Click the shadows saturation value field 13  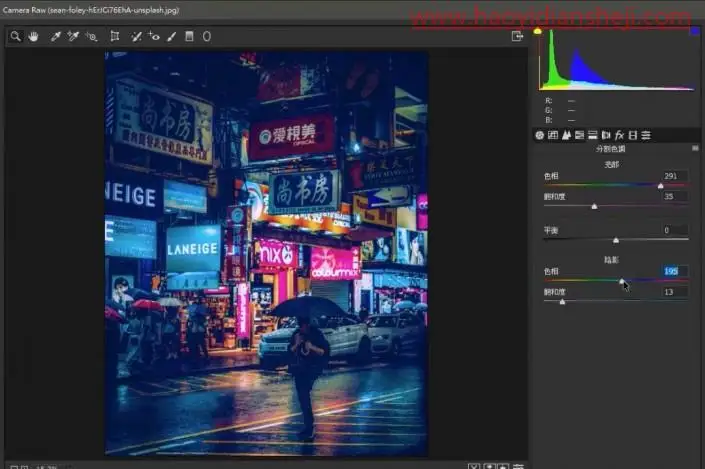tap(674, 292)
